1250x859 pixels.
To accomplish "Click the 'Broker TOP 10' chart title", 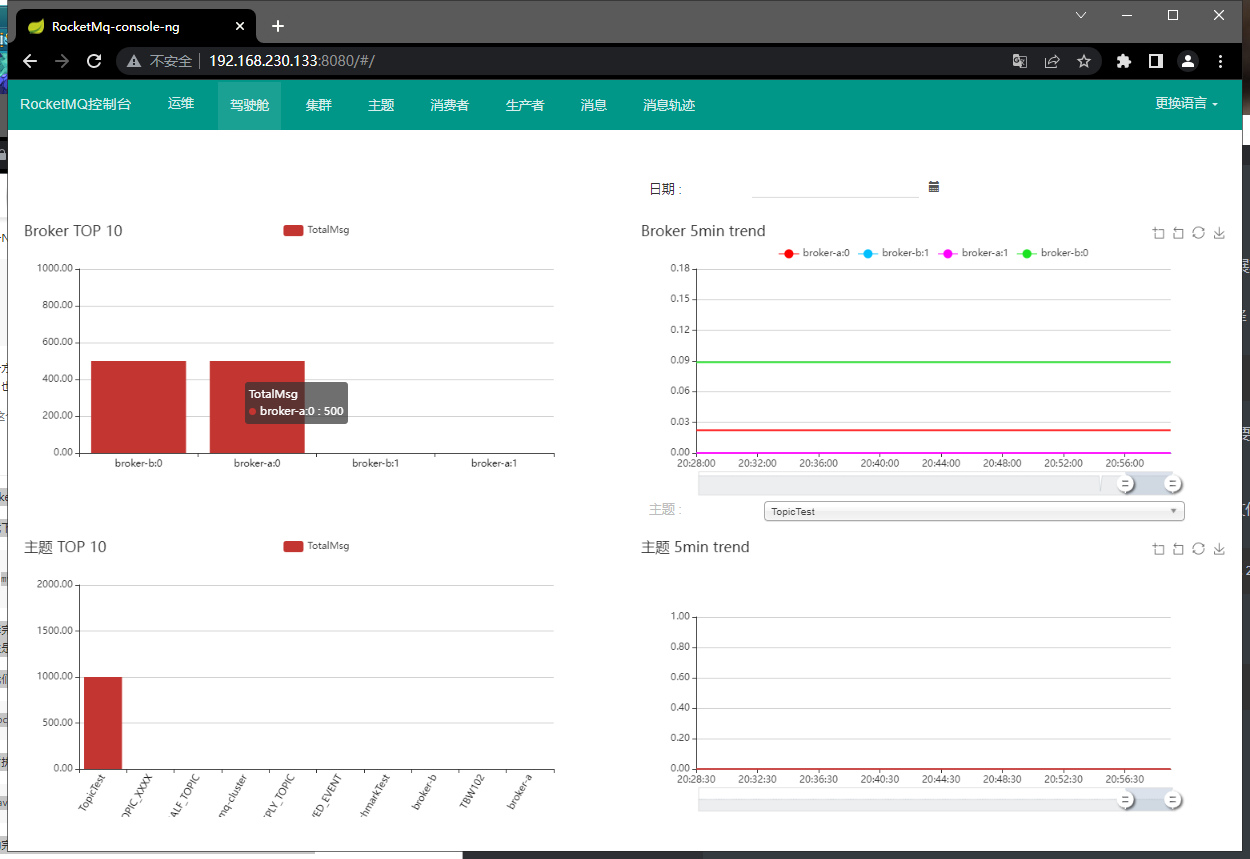I will tap(73, 231).
